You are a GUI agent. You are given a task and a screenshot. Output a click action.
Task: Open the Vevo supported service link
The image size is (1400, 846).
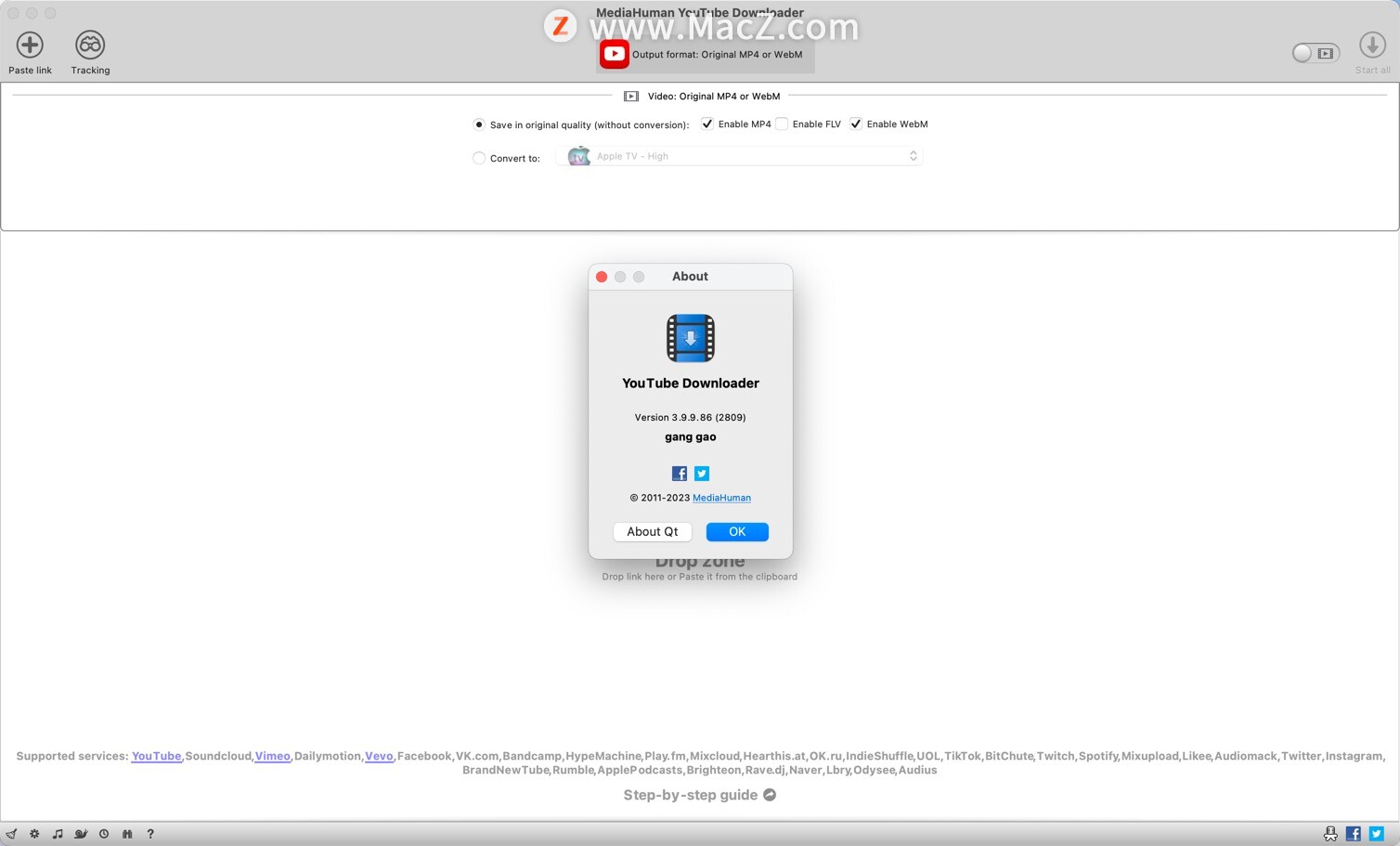[379, 756]
